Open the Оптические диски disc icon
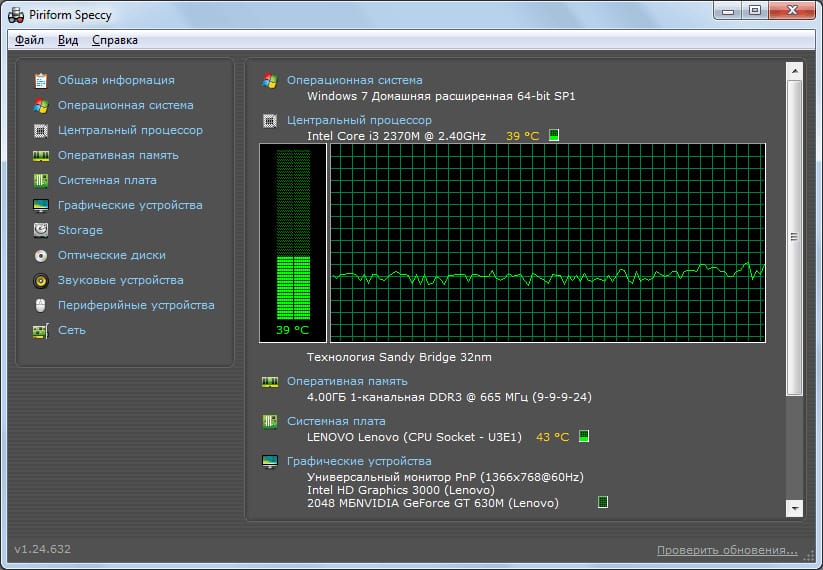823x570 pixels. [x=41, y=255]
